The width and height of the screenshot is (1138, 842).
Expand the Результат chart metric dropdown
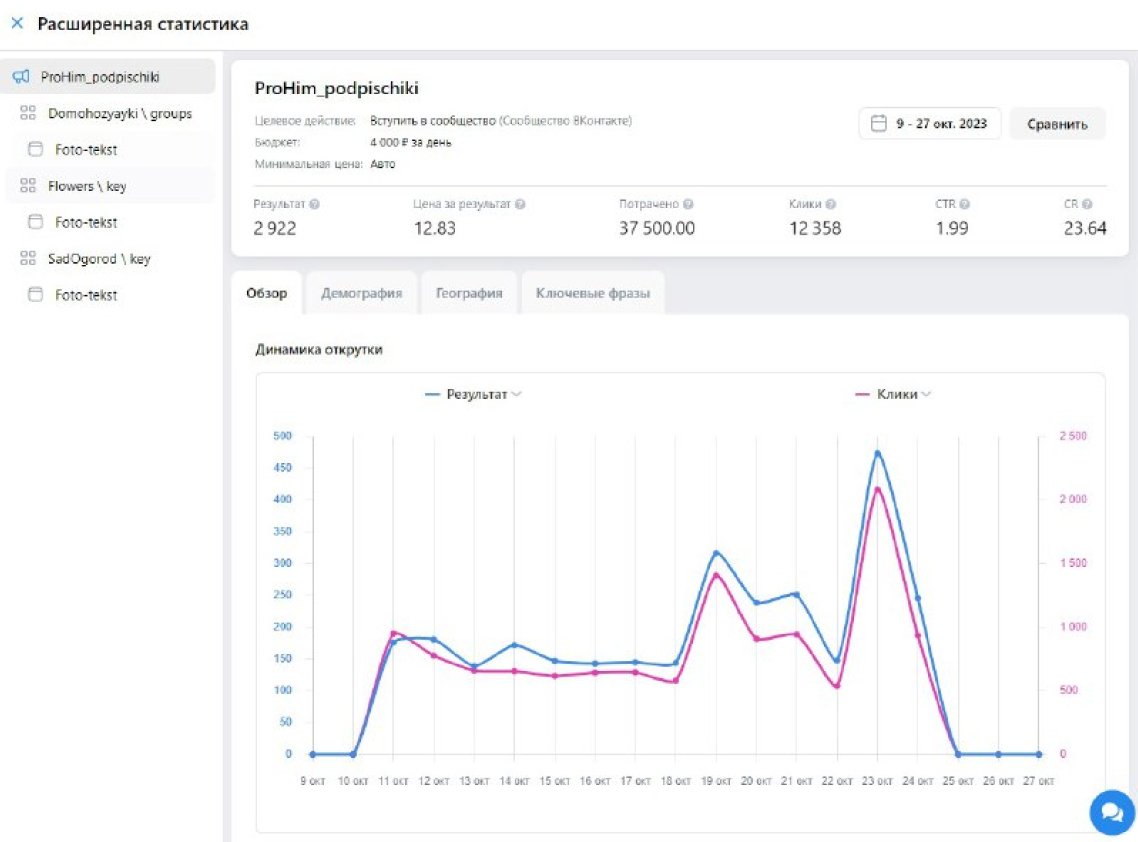pos(516,395)
